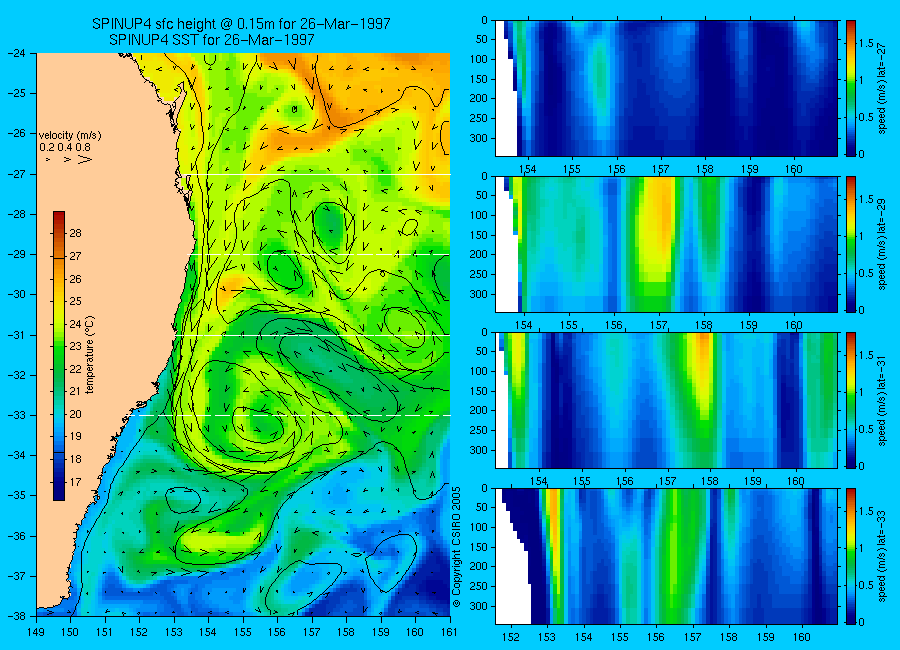The width and height of the screenshot is (900, 650).
Task: Click the 152 longitude label under lat=-33 panel
Action: [510, 637]
